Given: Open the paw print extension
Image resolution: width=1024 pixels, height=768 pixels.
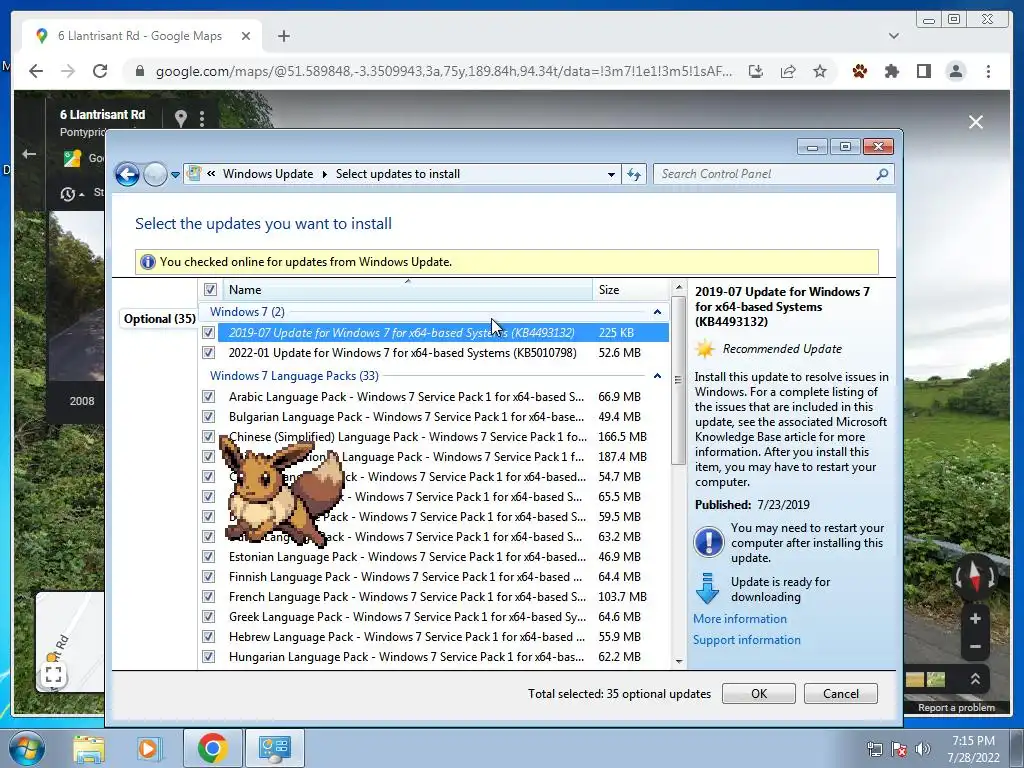Looking at the screenshot, I should tap(859, 71).
